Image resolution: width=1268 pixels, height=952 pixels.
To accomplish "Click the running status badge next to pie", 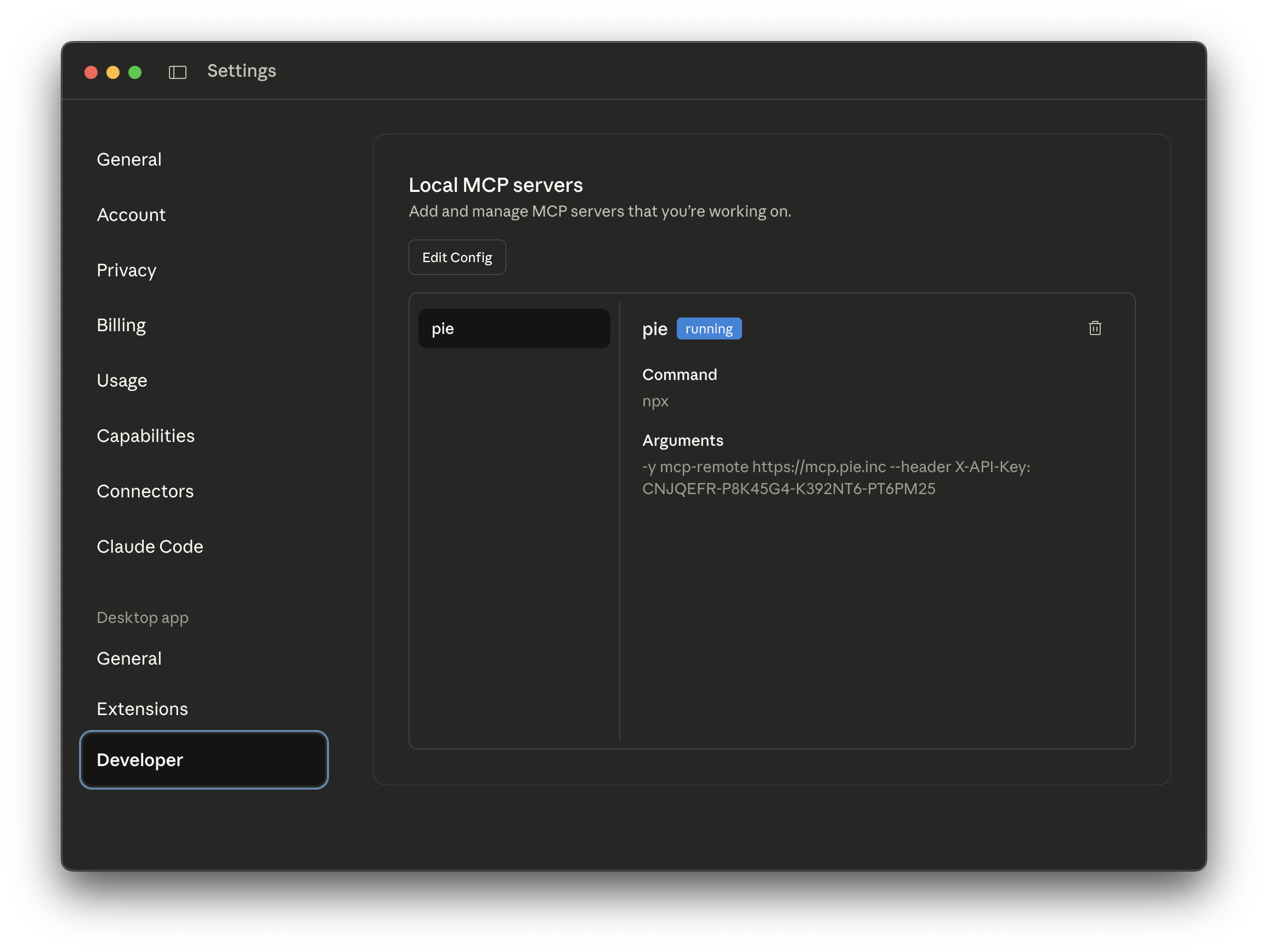I will tap(709, 328).
